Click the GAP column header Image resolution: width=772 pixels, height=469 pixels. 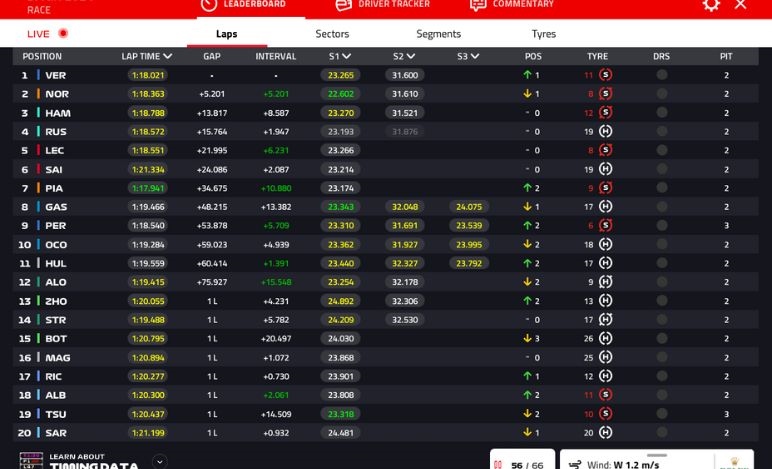click(x=212, y=57)
